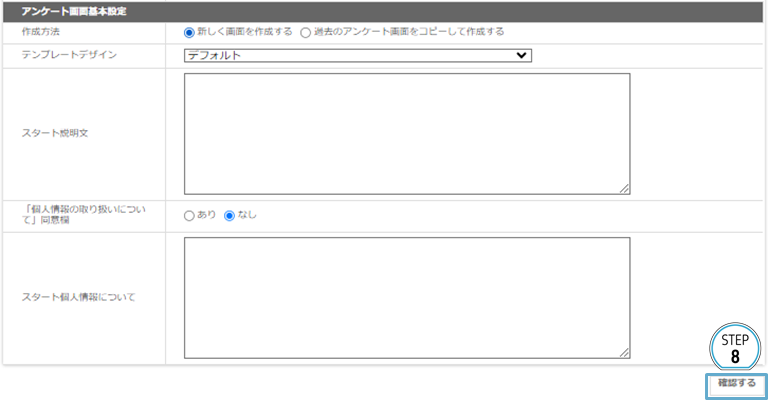Click the resize handle of スタート説明文 box
This screenshot has height=400, width=768.
(x=624, y=188)
